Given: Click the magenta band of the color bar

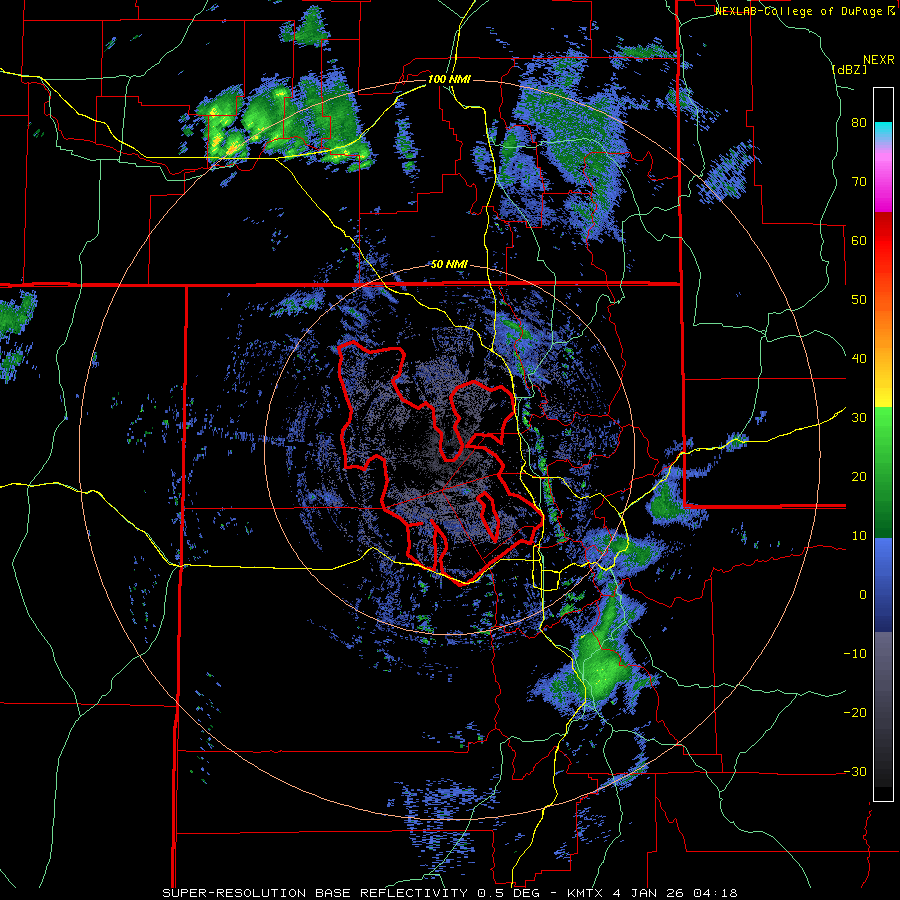Looking at the screenshot, I should click(x=883, y=183).
